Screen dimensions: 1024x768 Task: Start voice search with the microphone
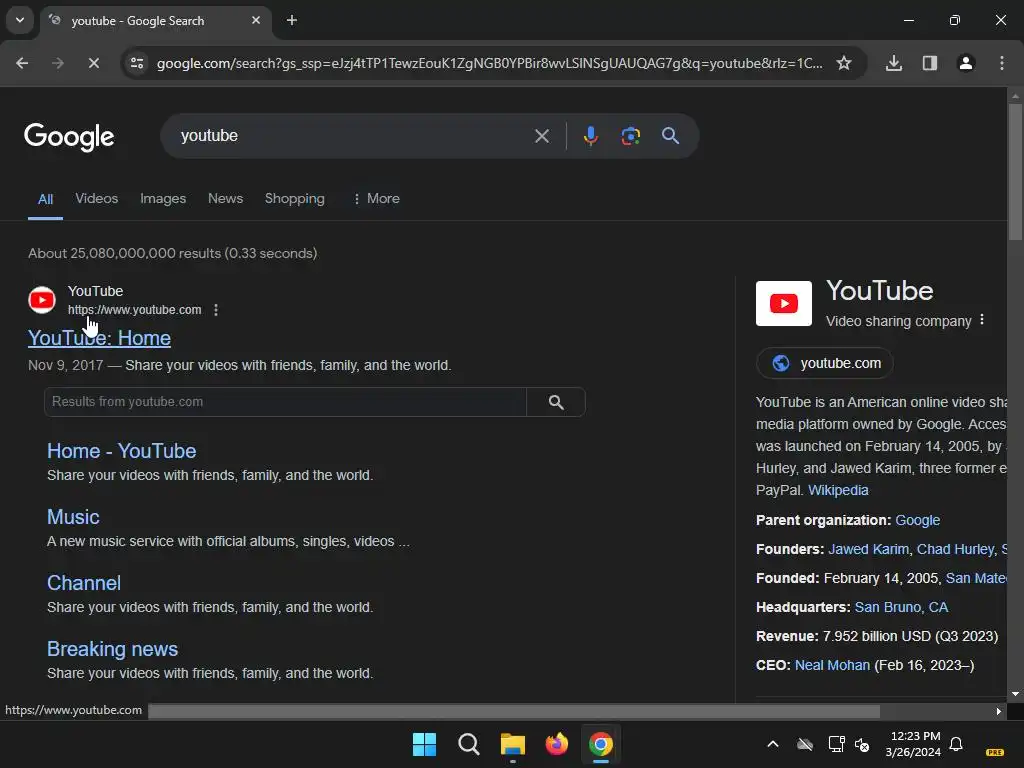point(590,136)
